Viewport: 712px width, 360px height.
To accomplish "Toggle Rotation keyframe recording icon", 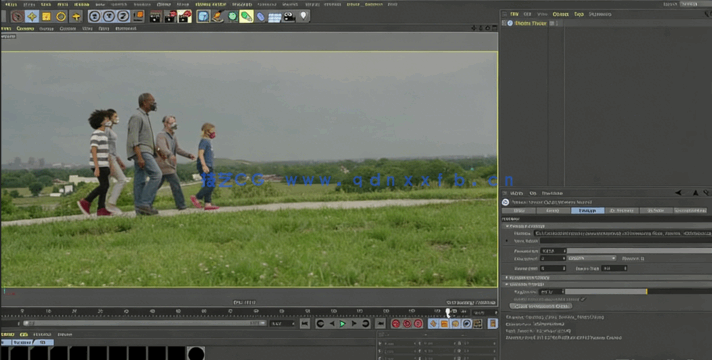I will 455,324.
